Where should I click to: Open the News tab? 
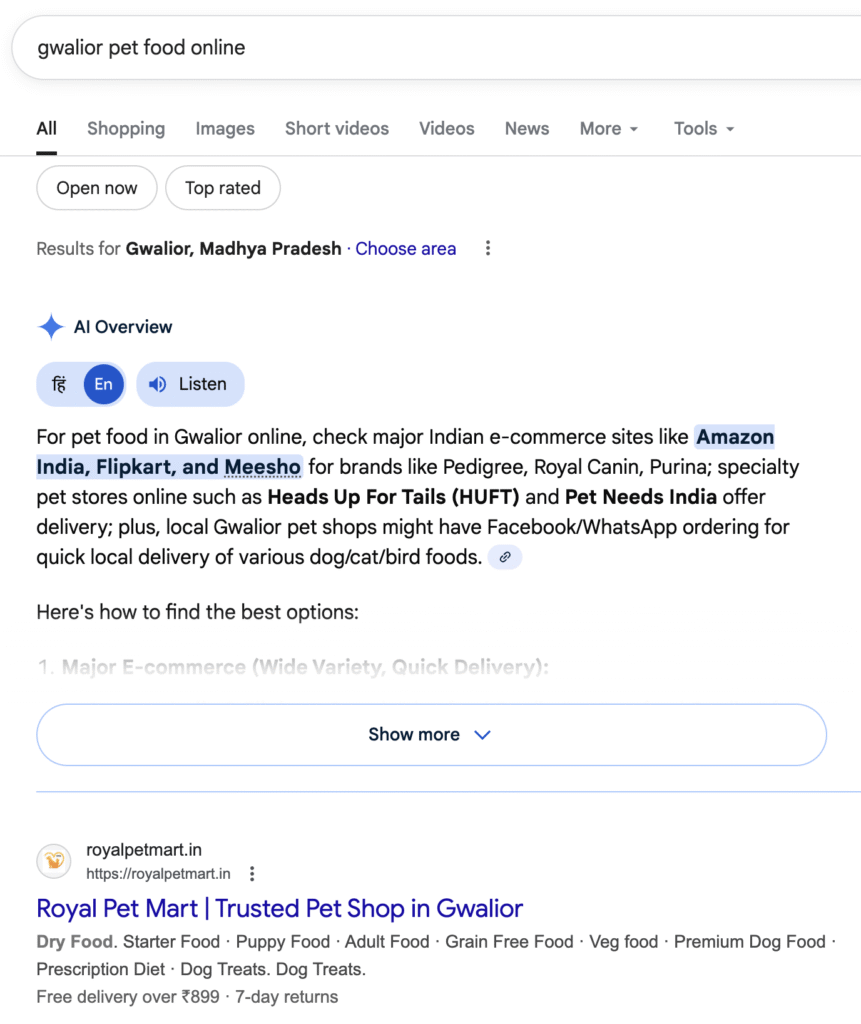pos(527,128)
